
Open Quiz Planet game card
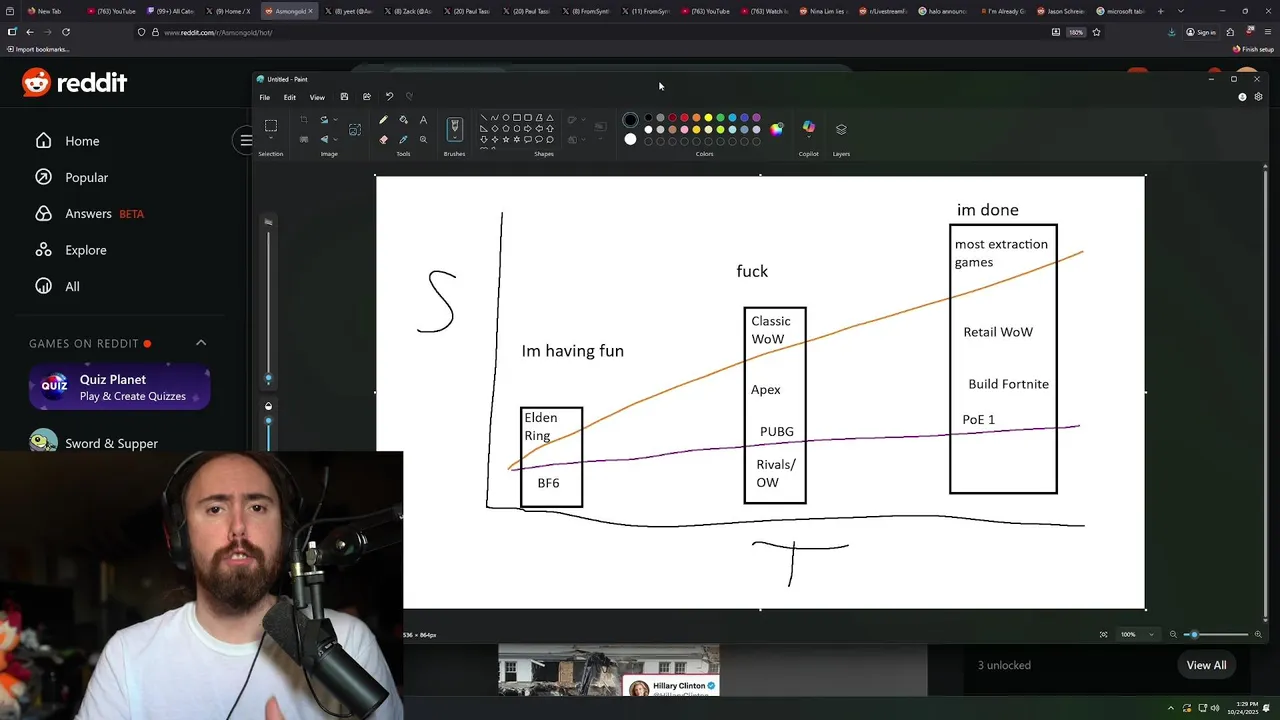click(x=119, y=387)
